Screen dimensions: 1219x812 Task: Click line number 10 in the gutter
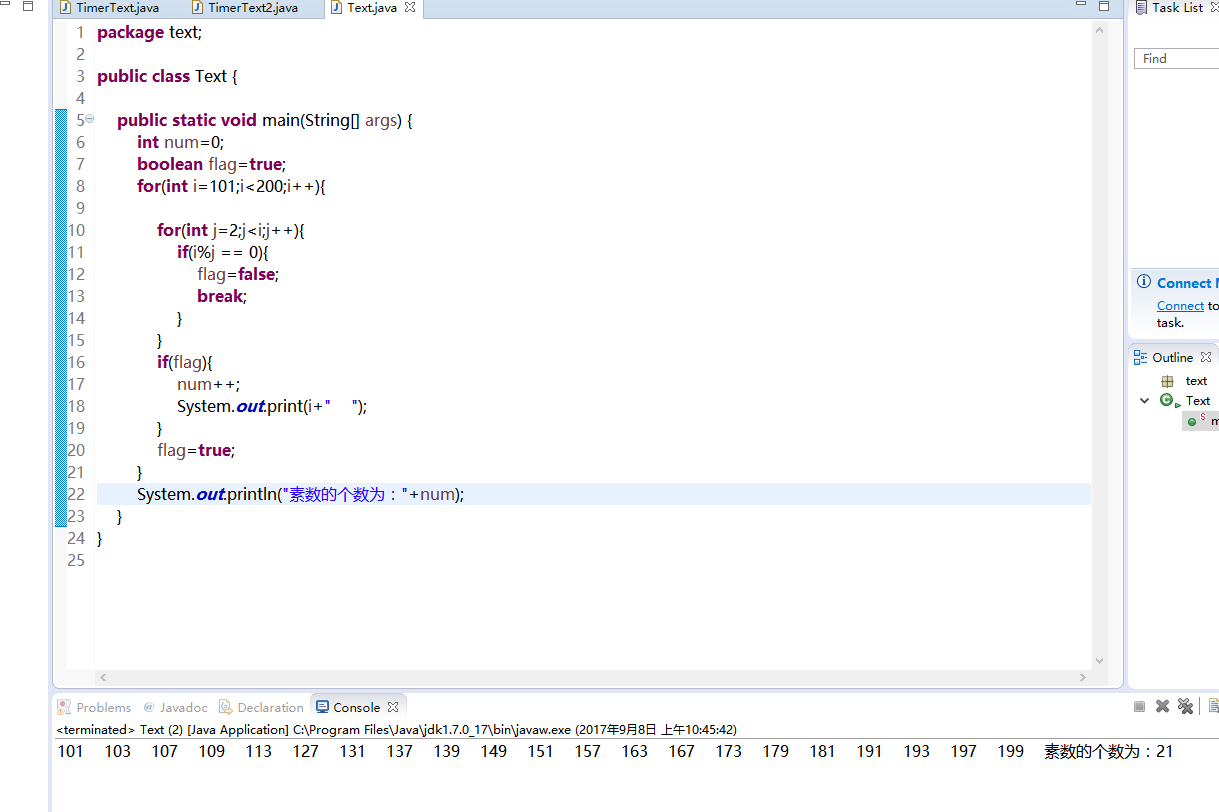click(x=76, y=230)
